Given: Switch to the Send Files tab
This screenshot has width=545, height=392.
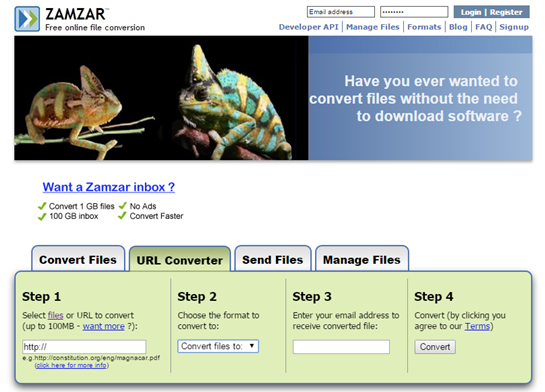Looking at the screenshot, I should (x=273, y=259).
